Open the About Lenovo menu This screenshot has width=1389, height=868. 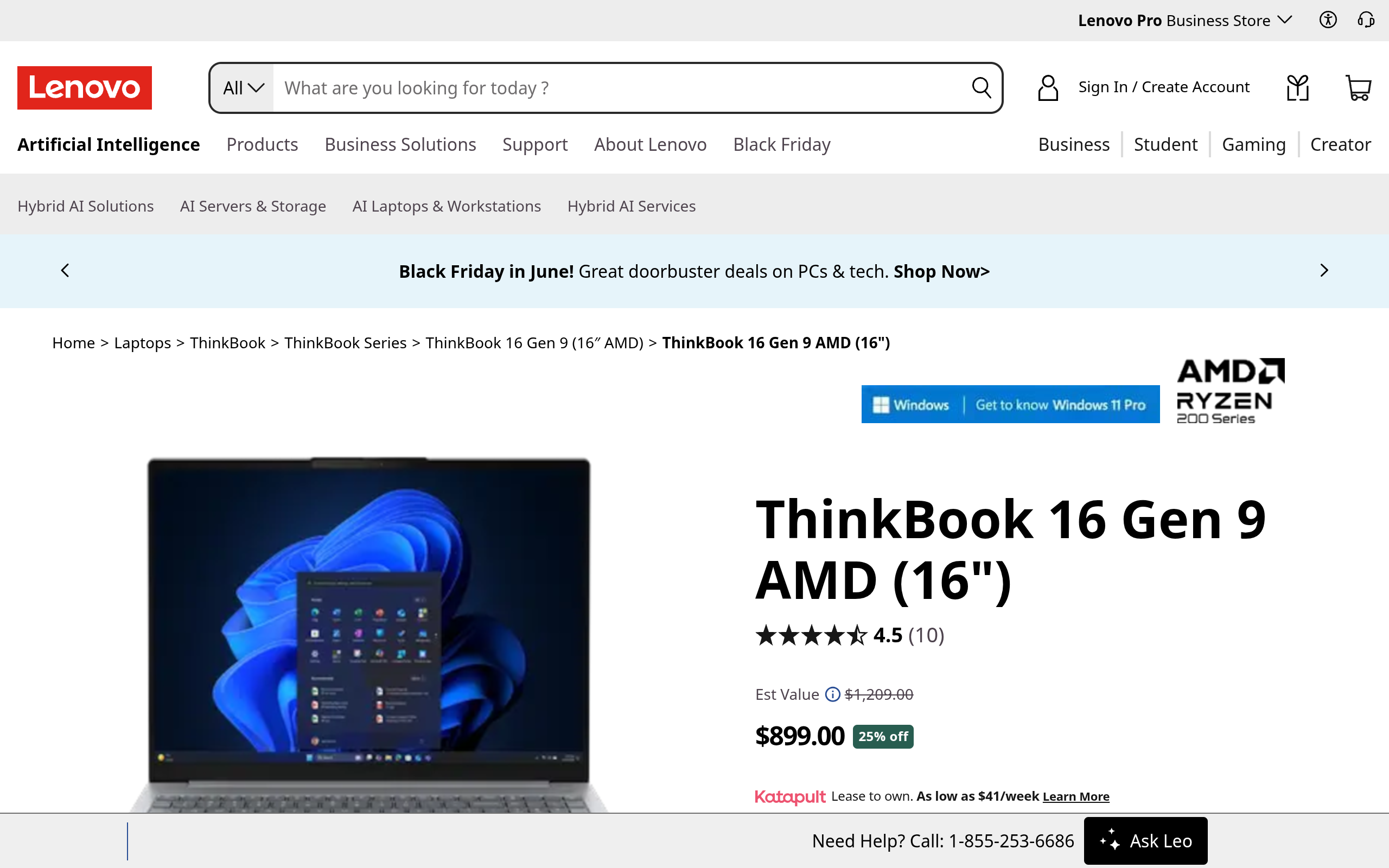pyautogui.click(x=651, y=145)
